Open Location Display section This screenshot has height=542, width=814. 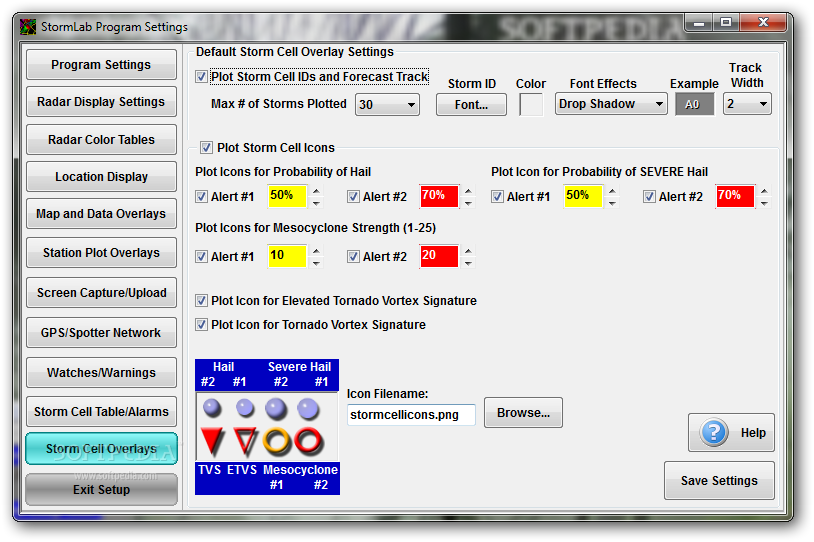click(101, 177)
